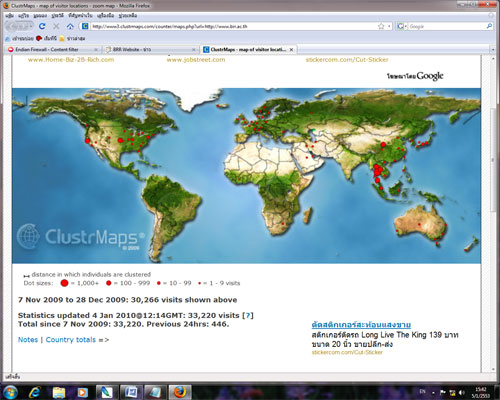Reload the page with the refresh icon

pos(42,26)
